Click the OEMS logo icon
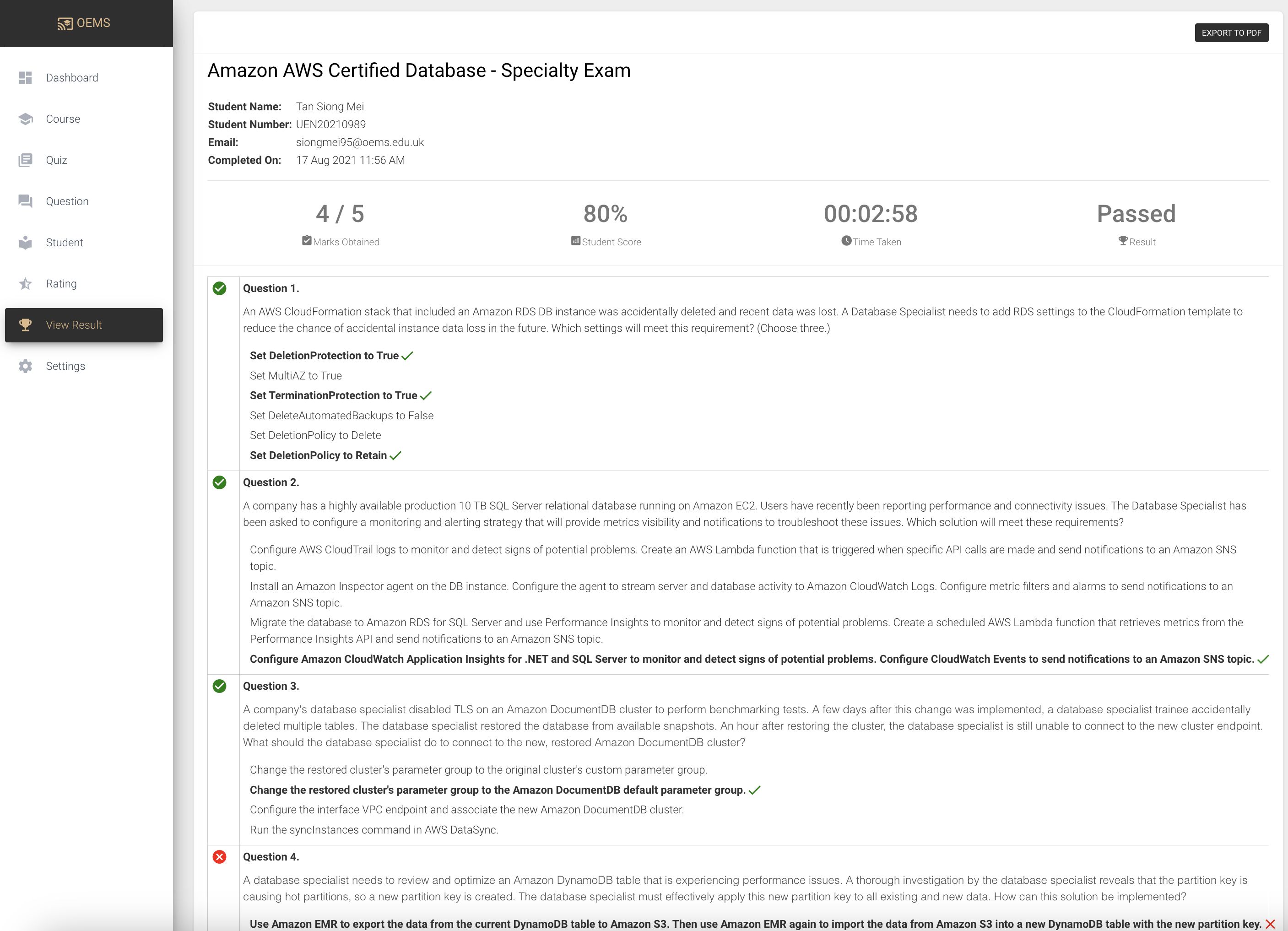Image resolution: width=1288 pixels, height=931 pixels. pos(65,23)
